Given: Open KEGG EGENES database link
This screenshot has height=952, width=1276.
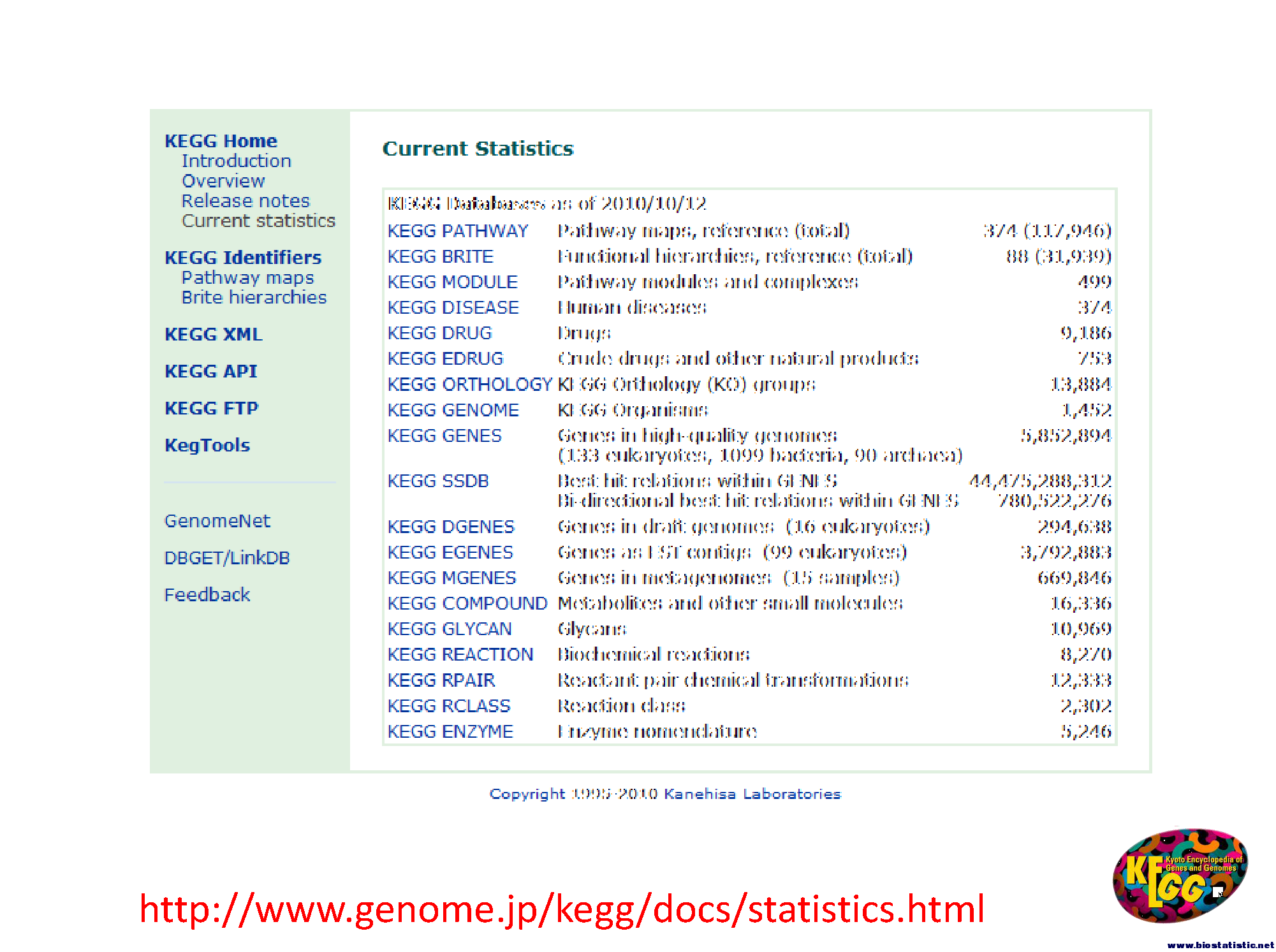Looking at the screenshot, I should click(x=450, y=552).
